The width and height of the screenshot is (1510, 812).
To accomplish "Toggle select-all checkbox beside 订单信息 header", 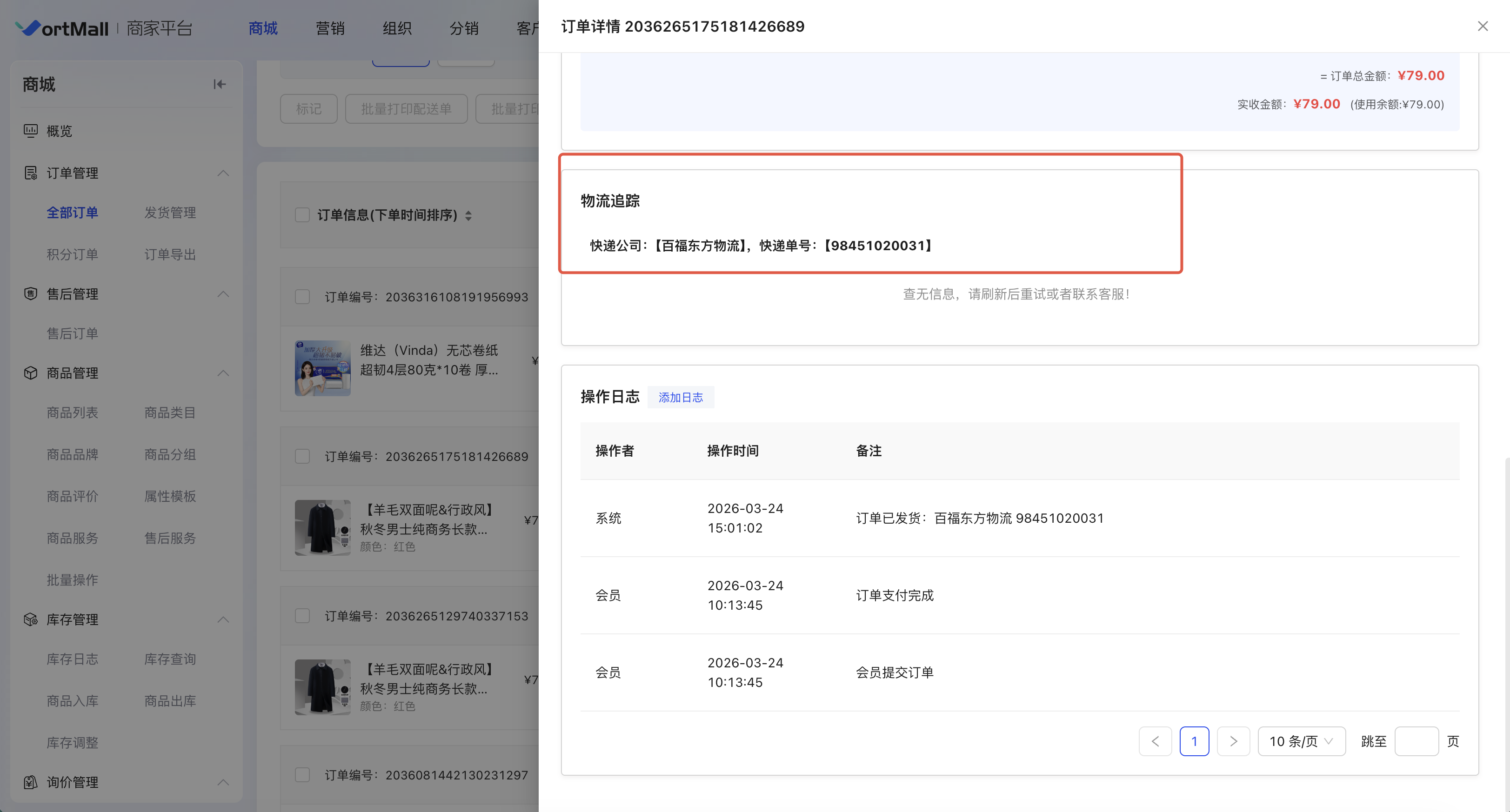I will [x=302, y=215].
